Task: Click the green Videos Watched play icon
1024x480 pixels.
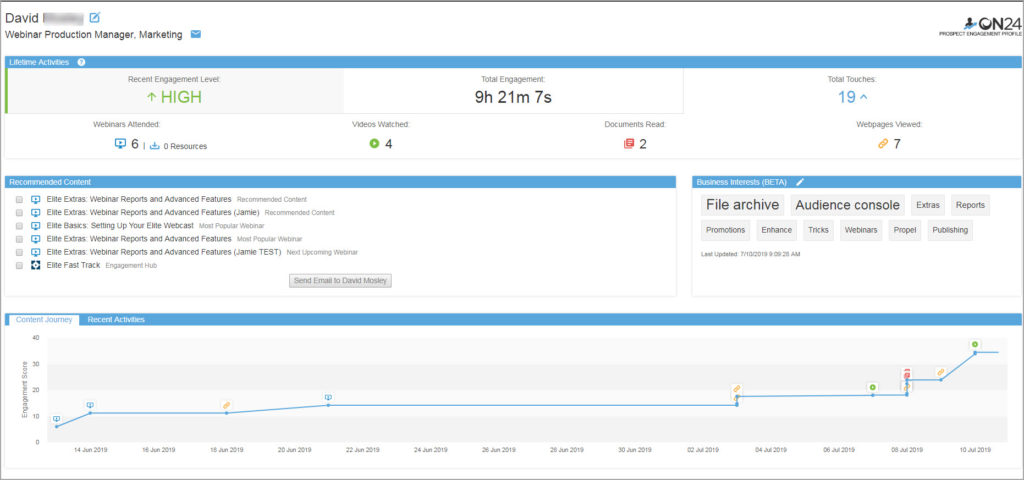Action: [374, 144]
